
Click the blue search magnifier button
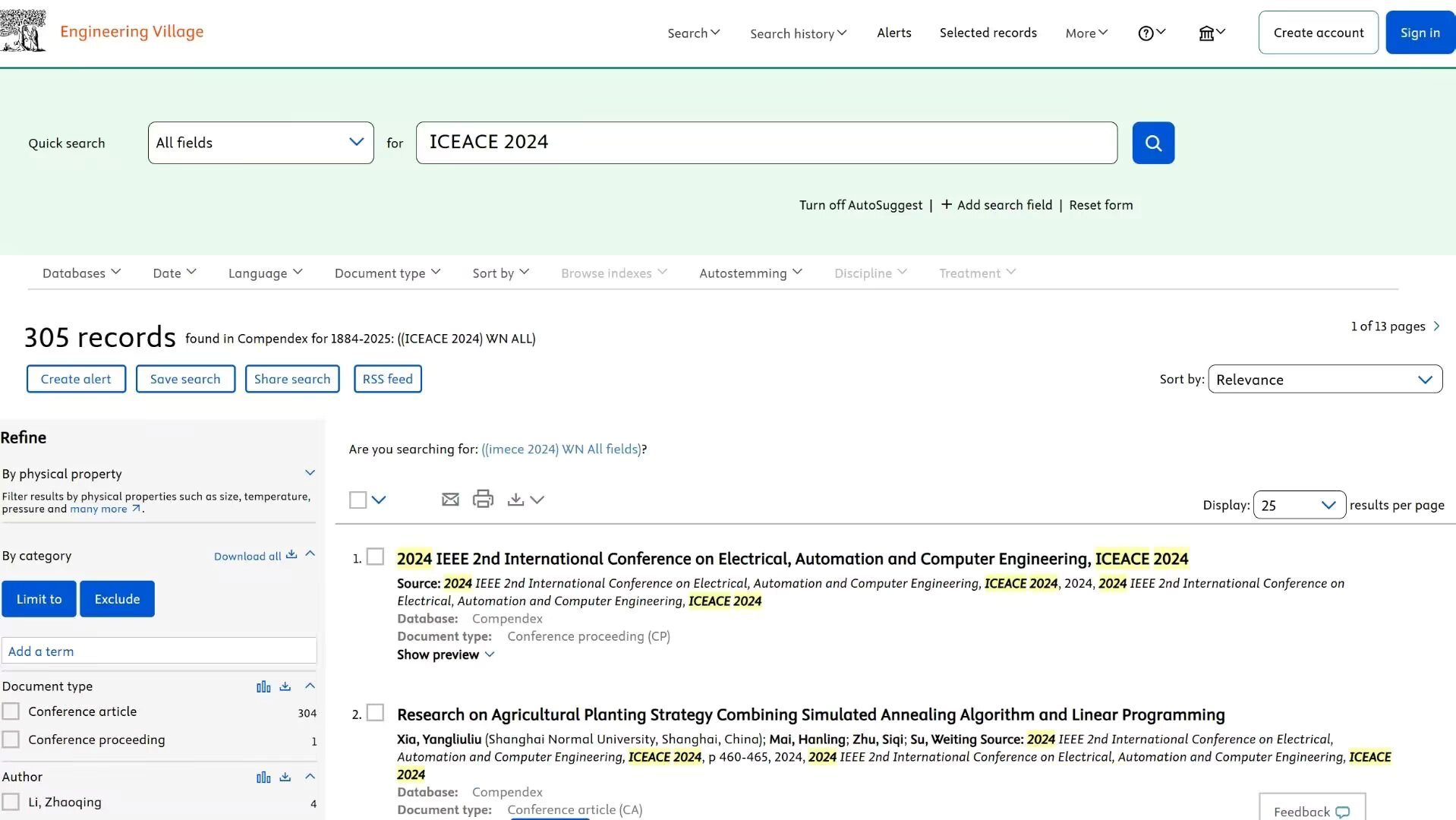pos(1153,143)
